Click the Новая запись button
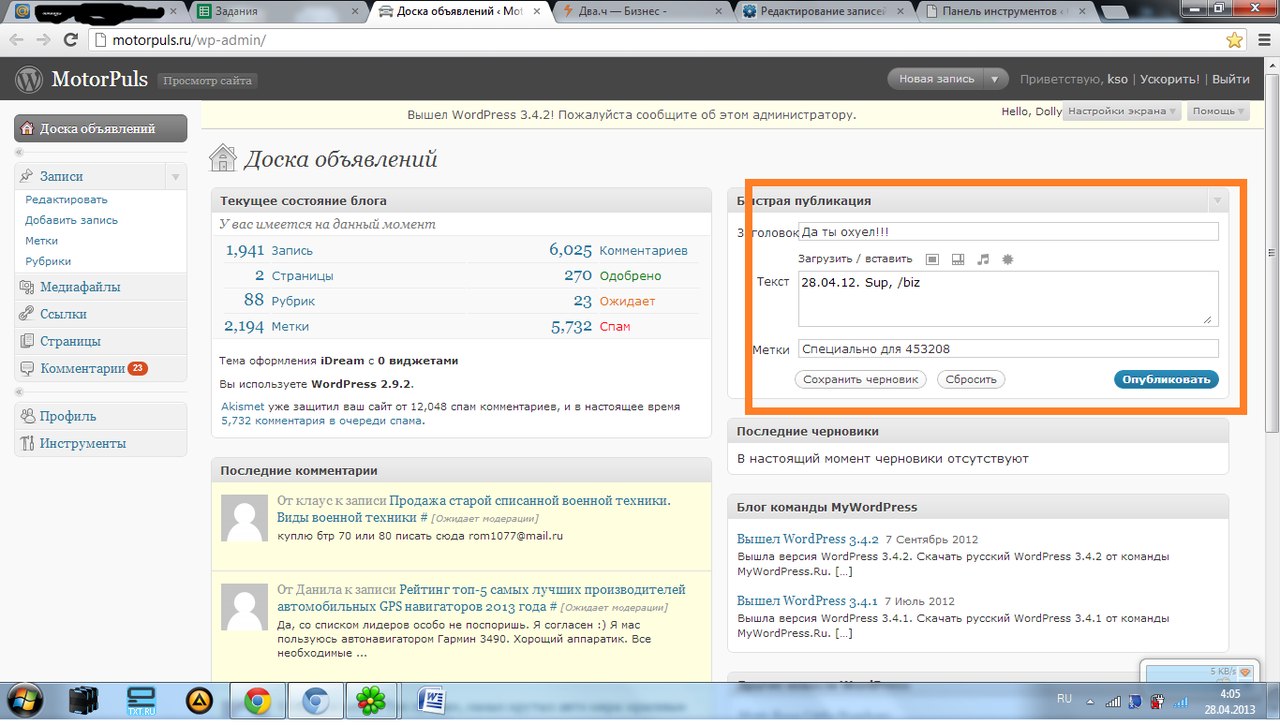This screenshot has height=725, width=1280. tap(936, 79)
